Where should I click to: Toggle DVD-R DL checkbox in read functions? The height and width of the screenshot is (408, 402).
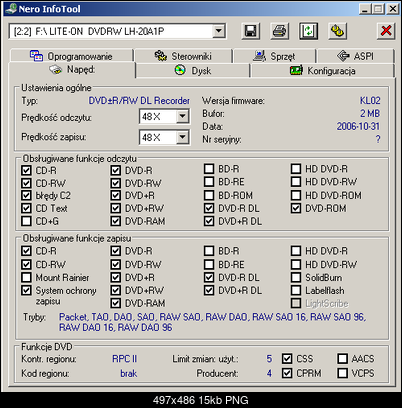click(209, 208)
